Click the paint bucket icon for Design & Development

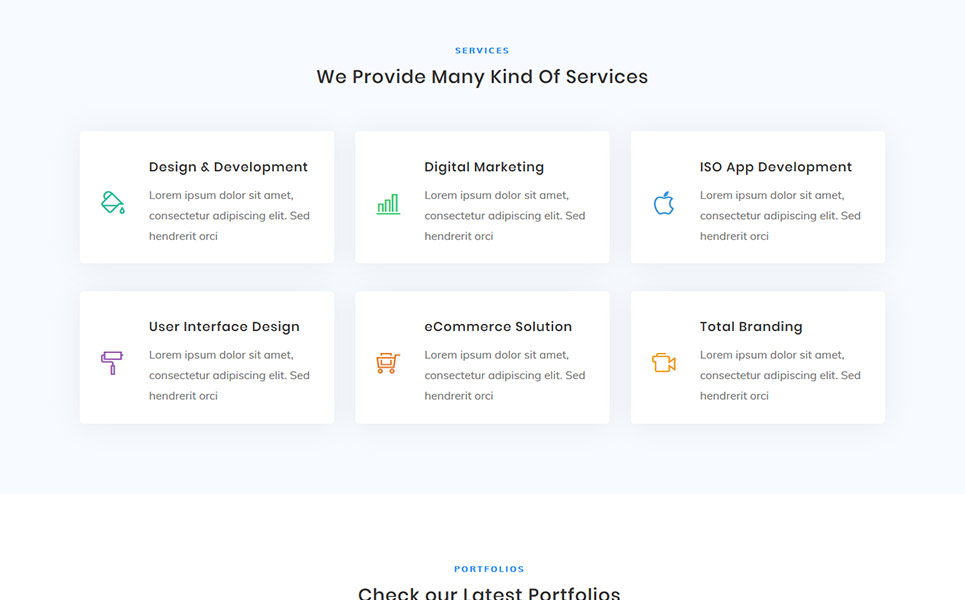113,202
